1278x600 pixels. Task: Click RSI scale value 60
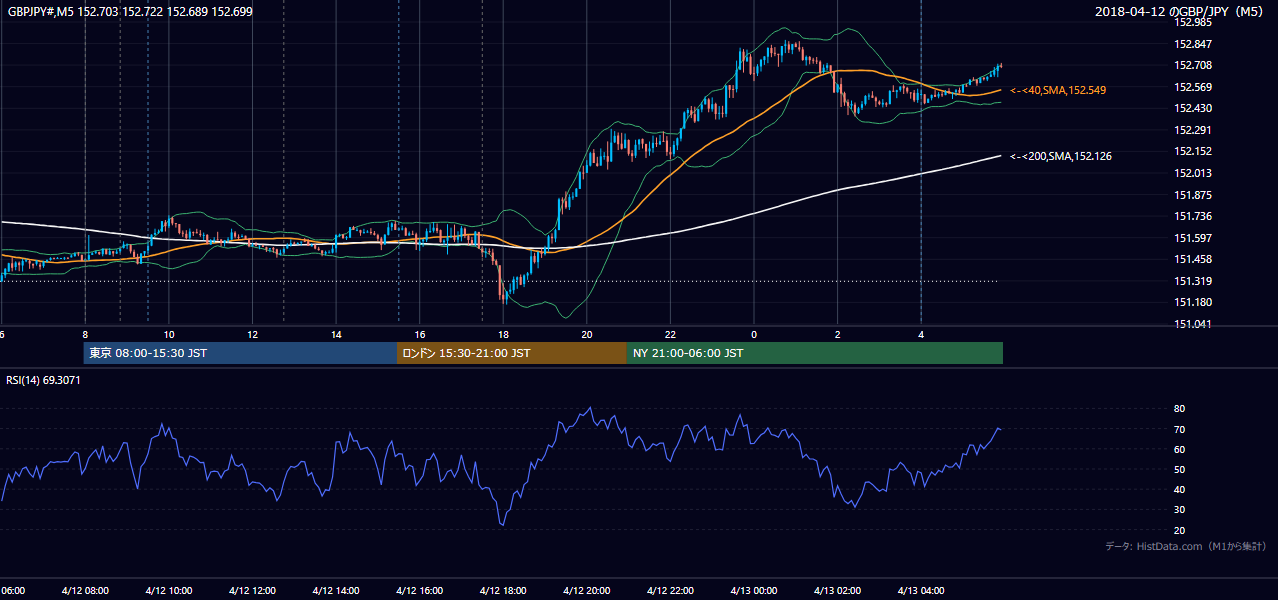1180,450
